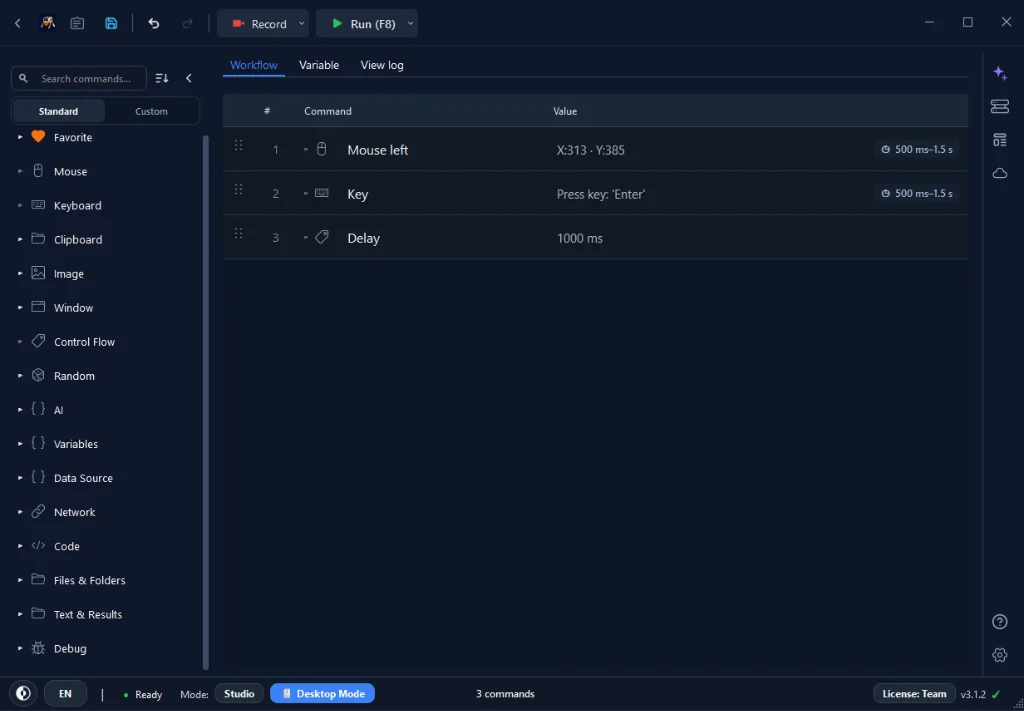Screen dimensions: 1024x711
Task: Change language with the EN button
Action: tap(65, 693)
